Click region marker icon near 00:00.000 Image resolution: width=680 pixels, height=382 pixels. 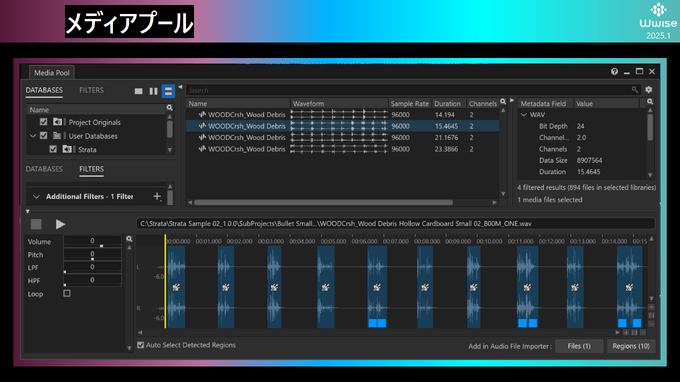point(176,287)
